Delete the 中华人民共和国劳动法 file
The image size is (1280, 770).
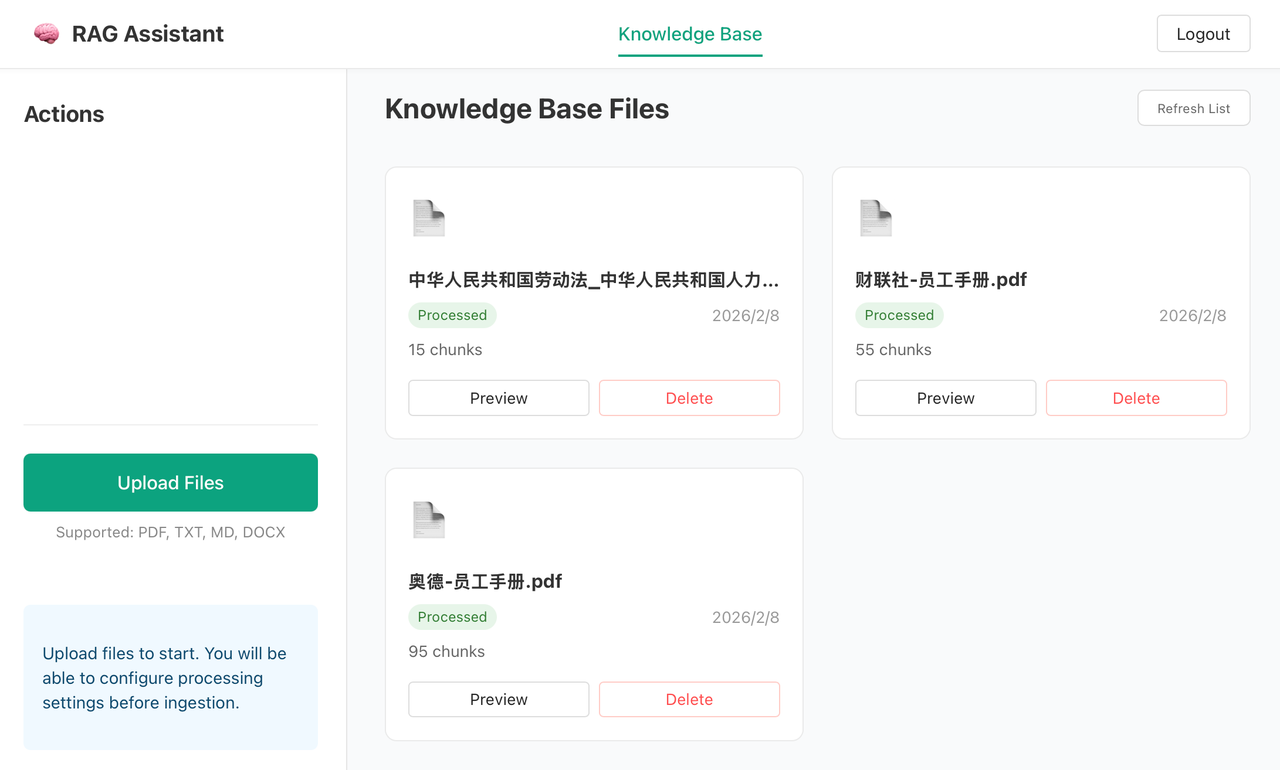pyautogui.click(x=689, y=398)
